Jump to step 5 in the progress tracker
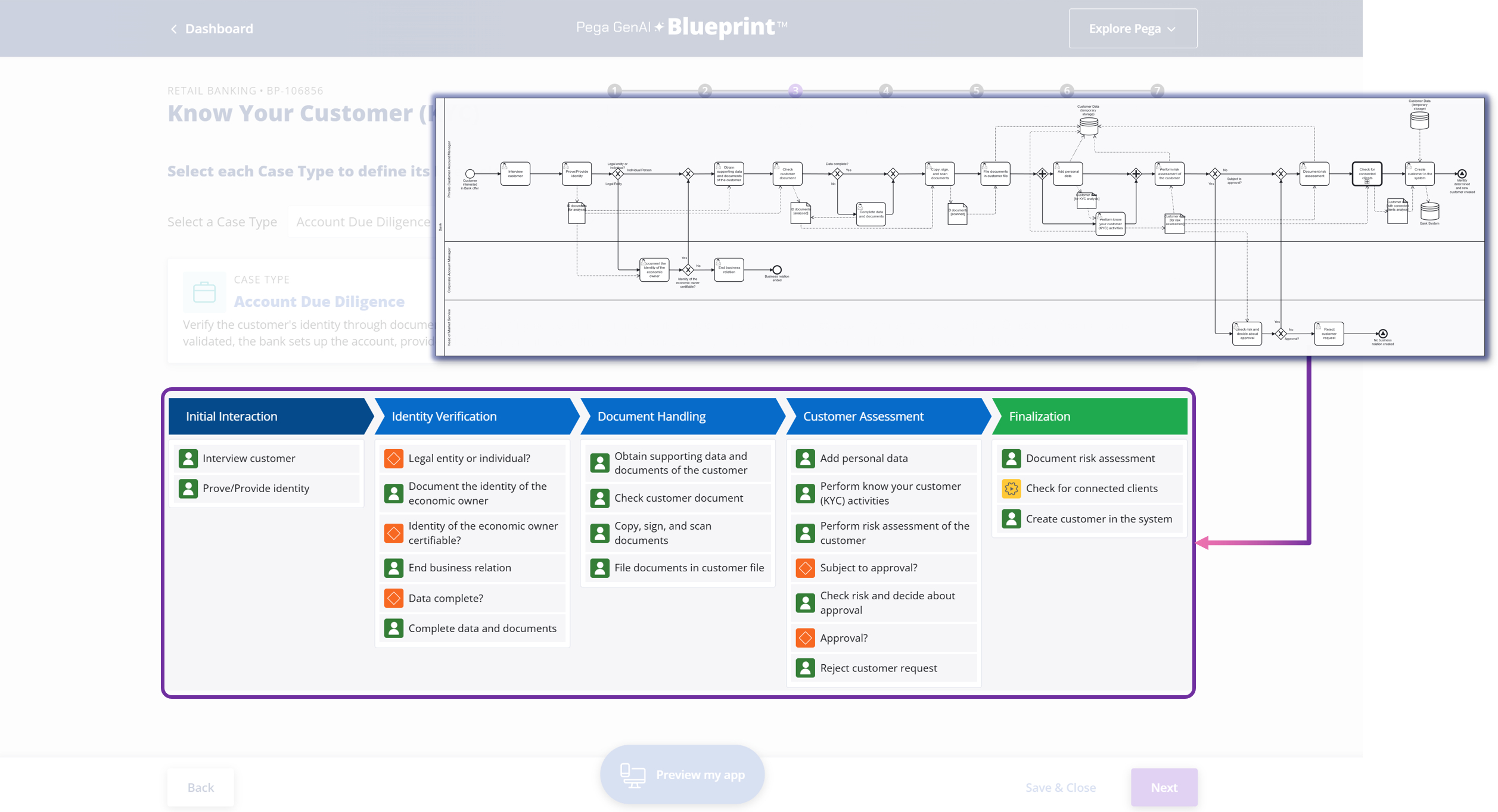 (x=976, y=91)
